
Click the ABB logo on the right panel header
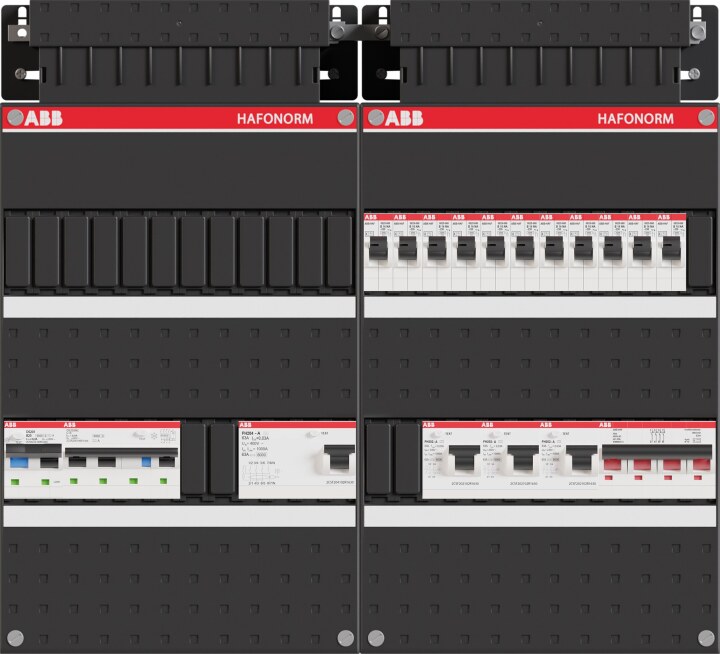pyautogui.click(x=404, y=118)
